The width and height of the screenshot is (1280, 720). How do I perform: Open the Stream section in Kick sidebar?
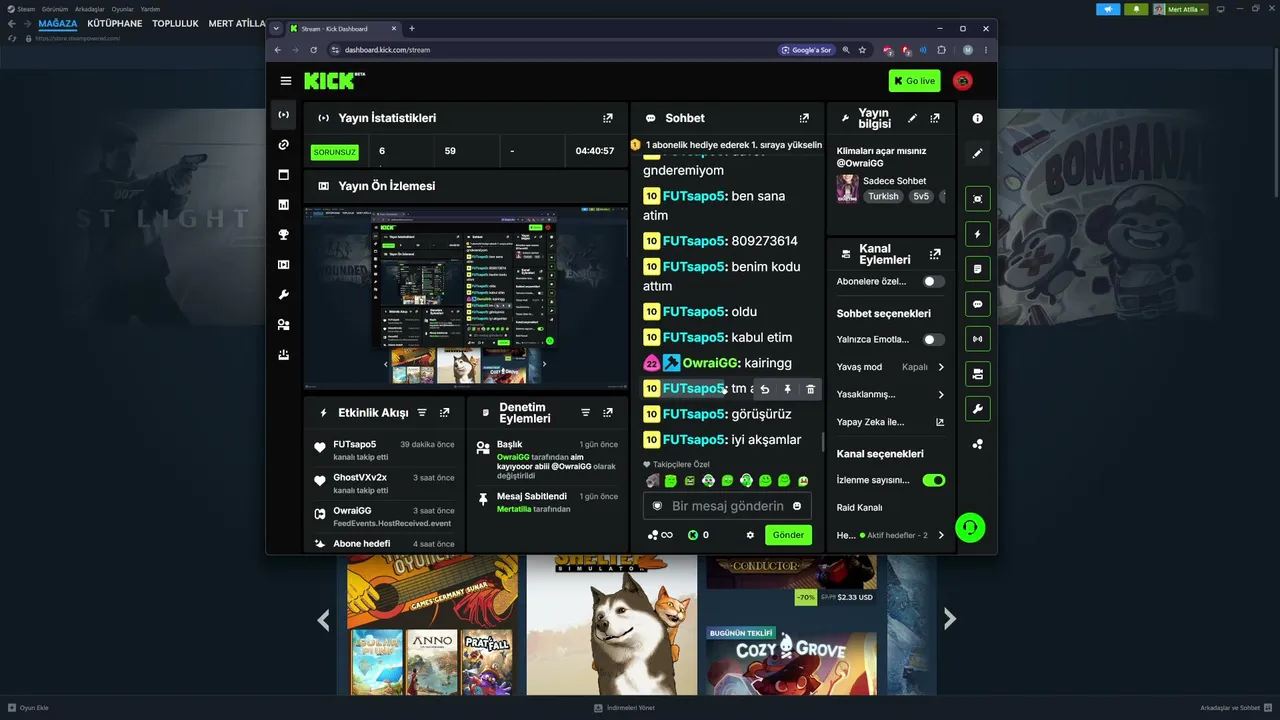click(284, 115)
